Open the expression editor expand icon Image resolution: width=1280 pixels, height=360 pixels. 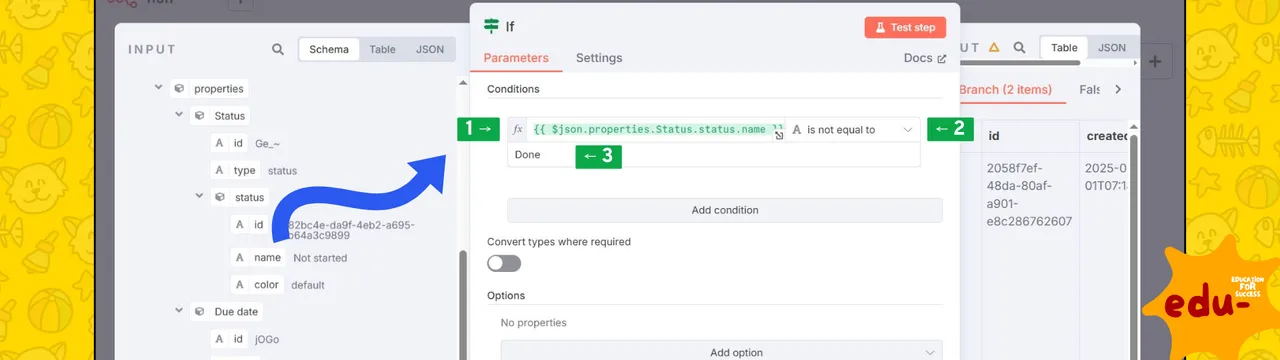pyautogui.click(x=779, y=134)
